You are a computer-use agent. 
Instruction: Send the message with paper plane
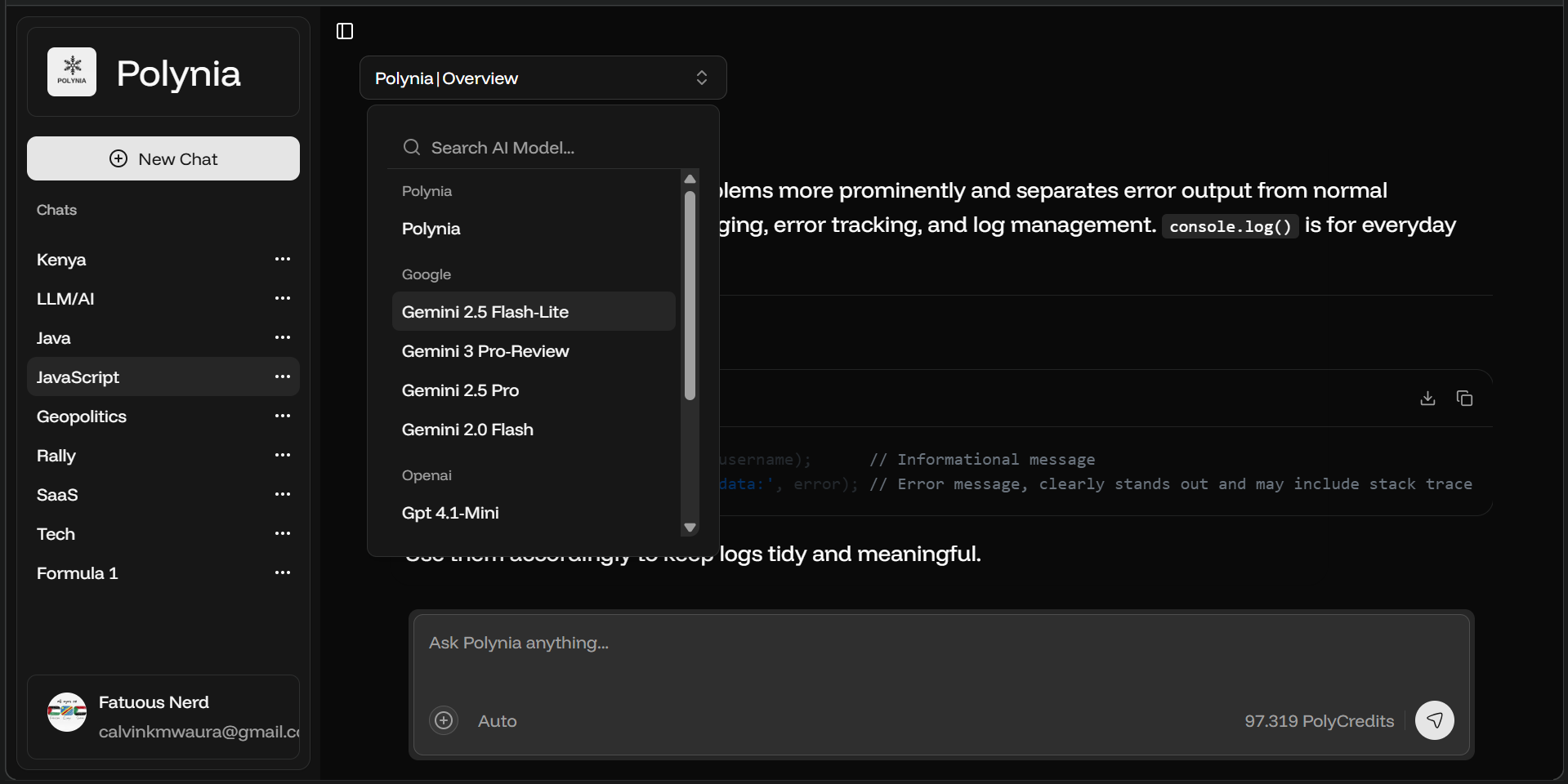pos(1435,720)
